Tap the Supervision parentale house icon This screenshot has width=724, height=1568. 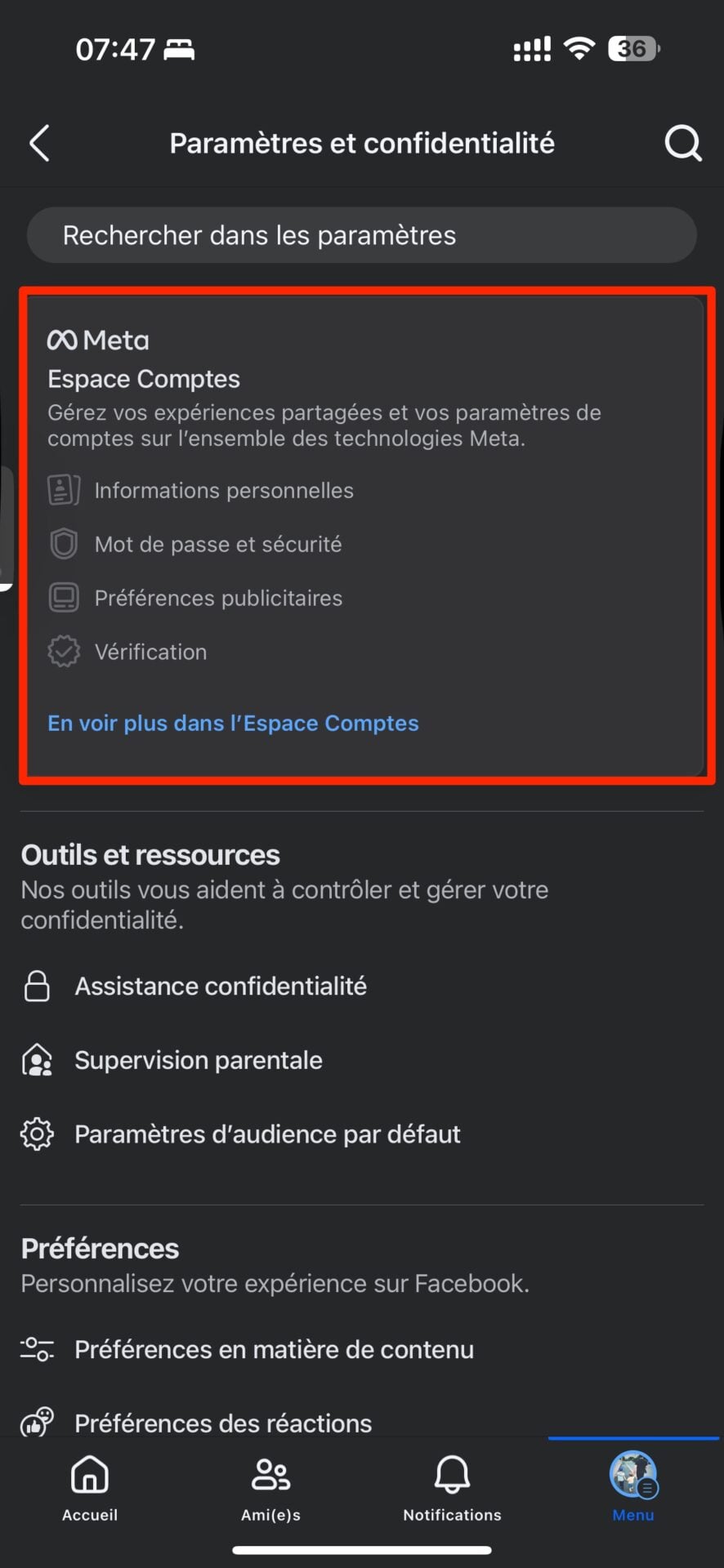(x=37, y=1060)
